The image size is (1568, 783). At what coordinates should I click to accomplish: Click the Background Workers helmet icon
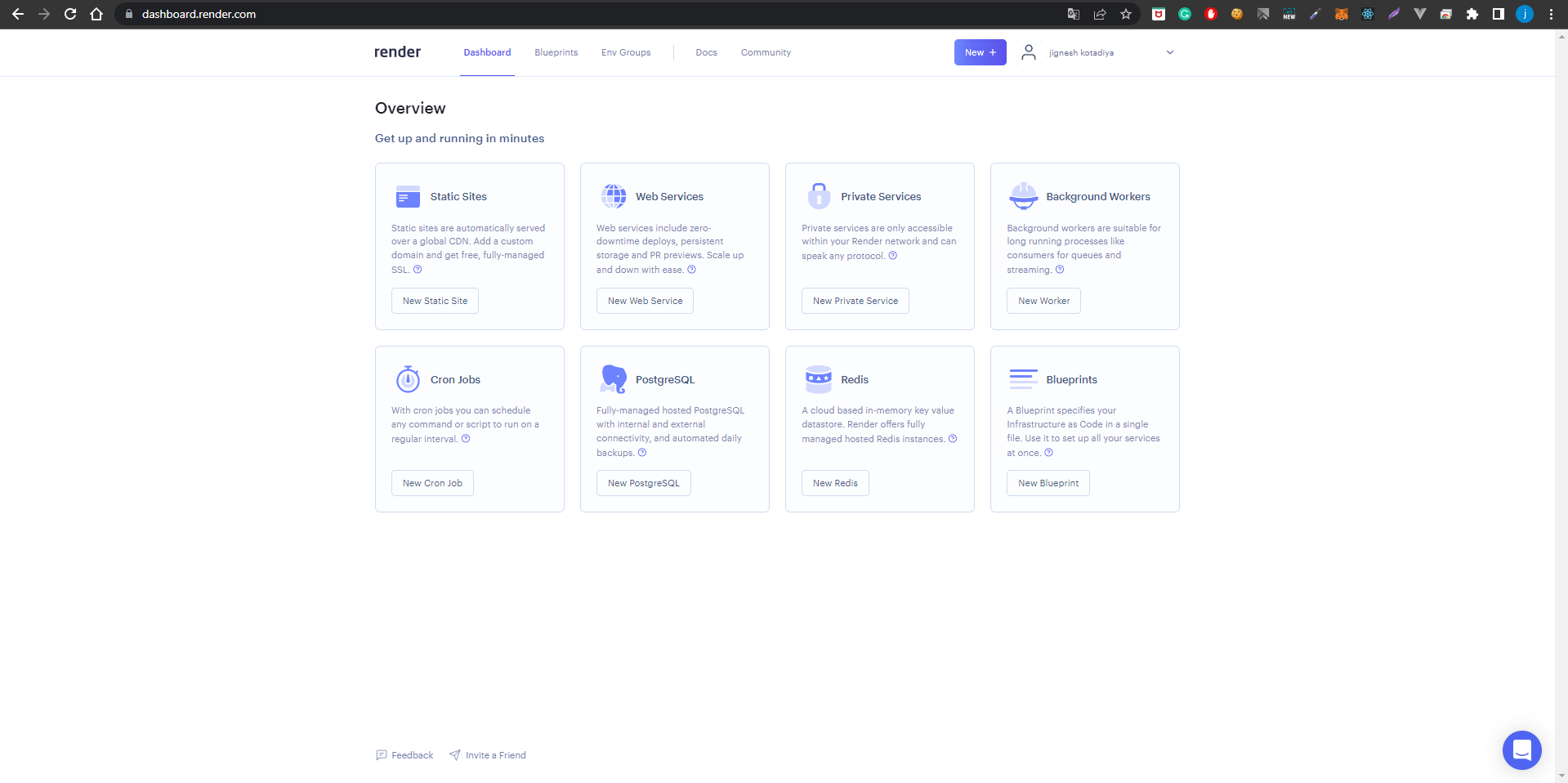point(1023,196)
